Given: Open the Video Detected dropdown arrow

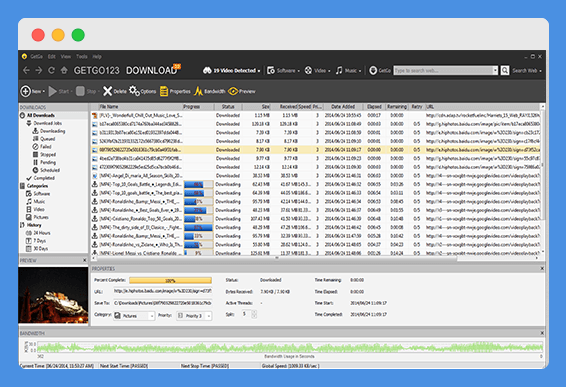Looking at the screenshot, I should pyautogui.click(x=259, y=71).
